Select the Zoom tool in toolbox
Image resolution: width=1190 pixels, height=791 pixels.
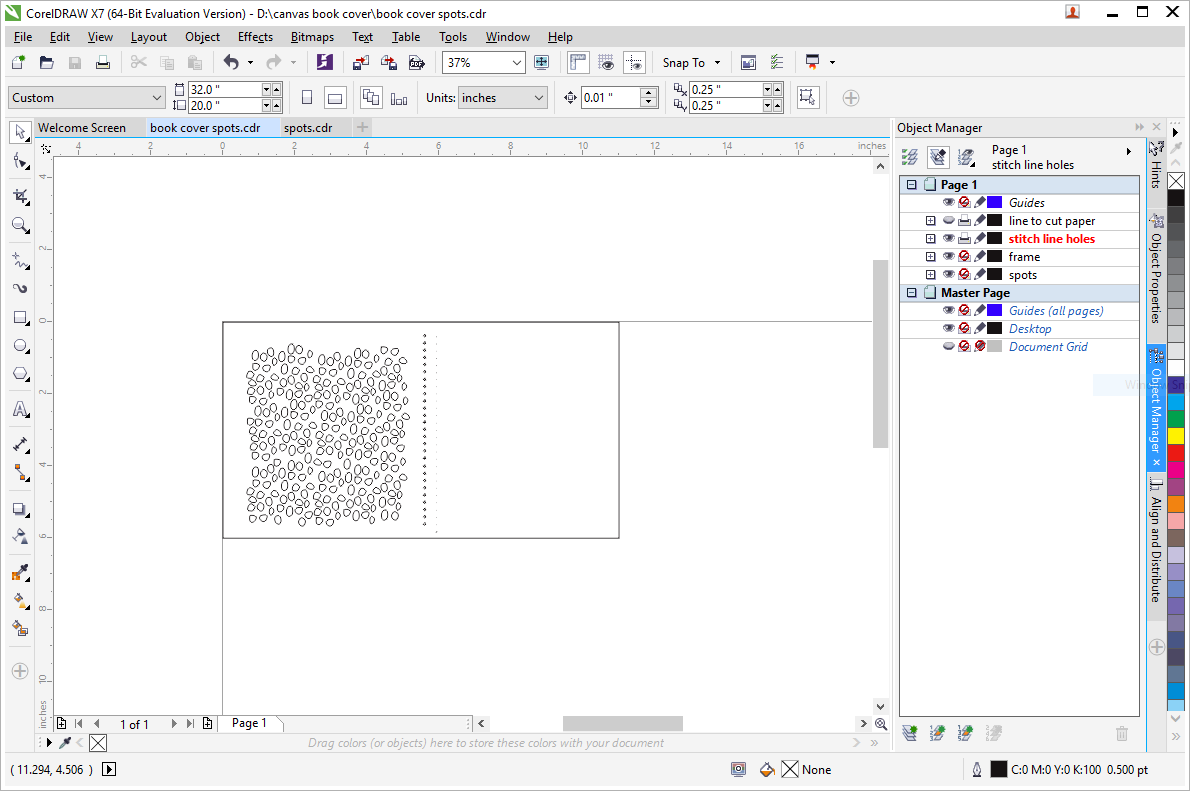20,225
